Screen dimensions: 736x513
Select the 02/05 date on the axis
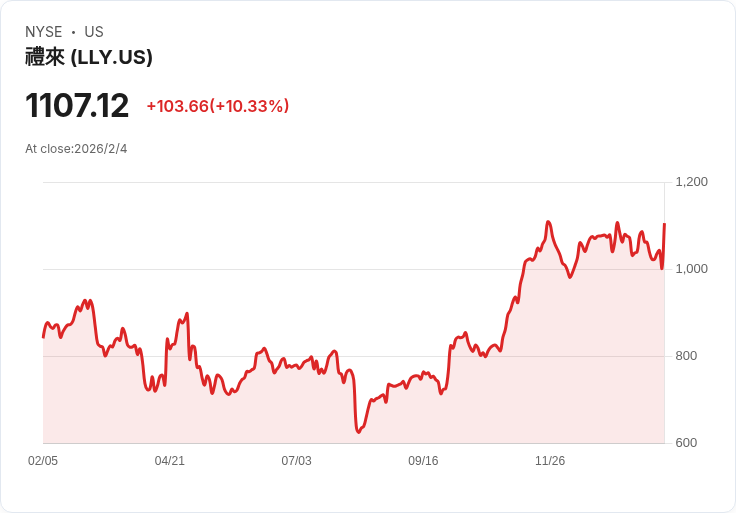(43, 461)
